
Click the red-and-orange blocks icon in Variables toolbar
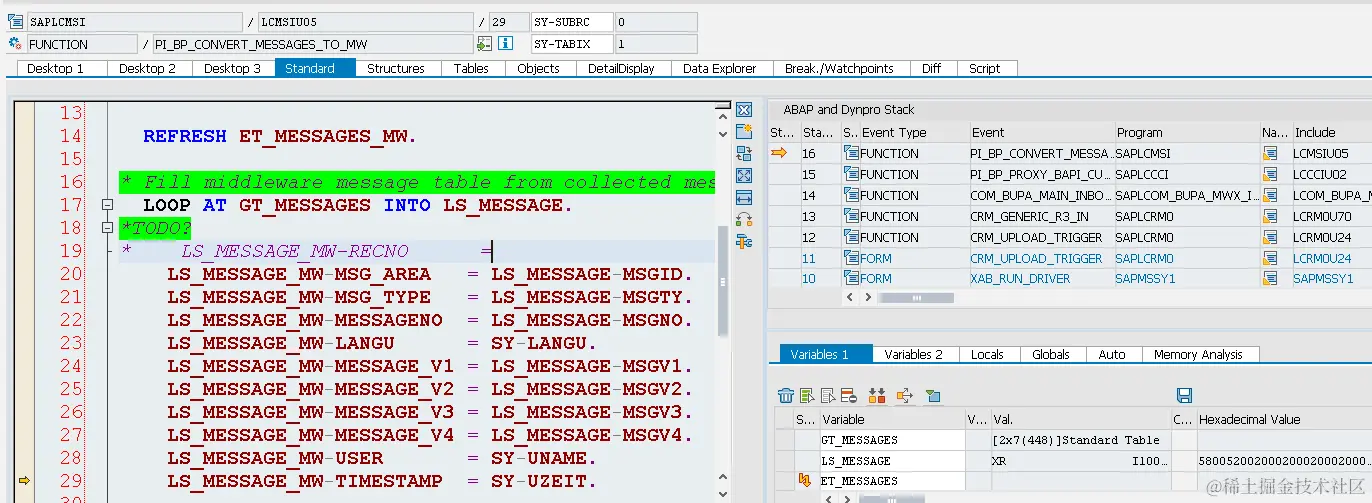[877, 396]
